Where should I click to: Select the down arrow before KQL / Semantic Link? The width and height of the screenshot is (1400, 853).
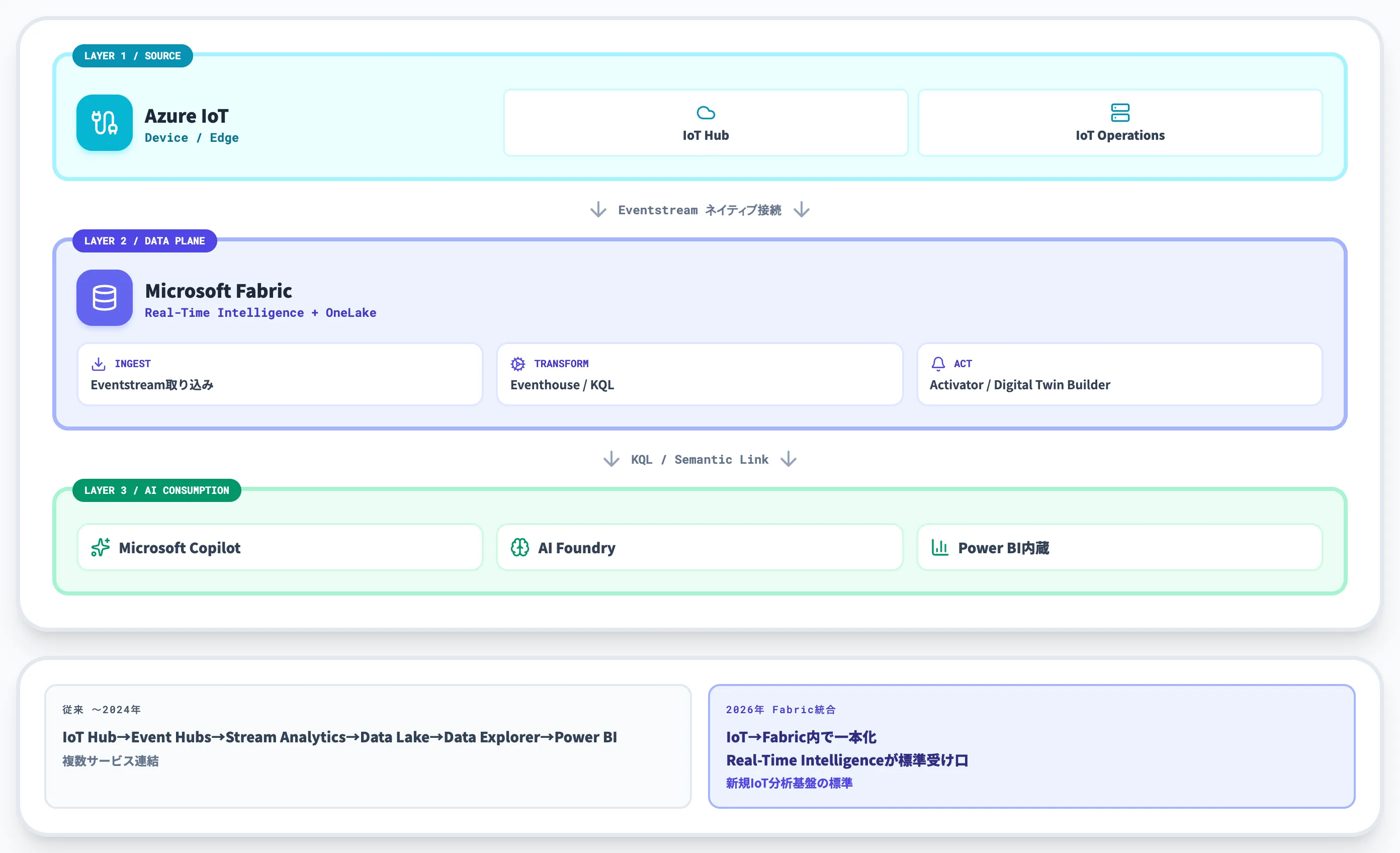pos(611,459)
